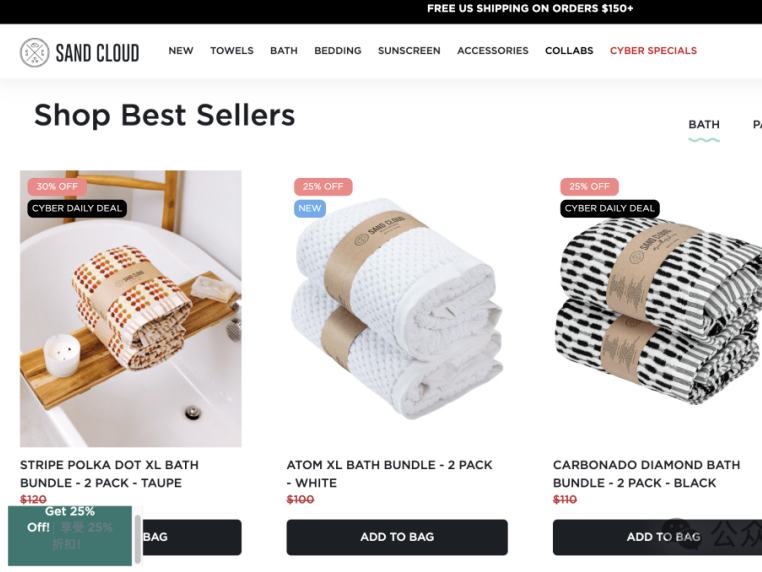Open Stripe Polka Dot XL Bath Bundle title
762x572 pixels.
coord(109,474)
